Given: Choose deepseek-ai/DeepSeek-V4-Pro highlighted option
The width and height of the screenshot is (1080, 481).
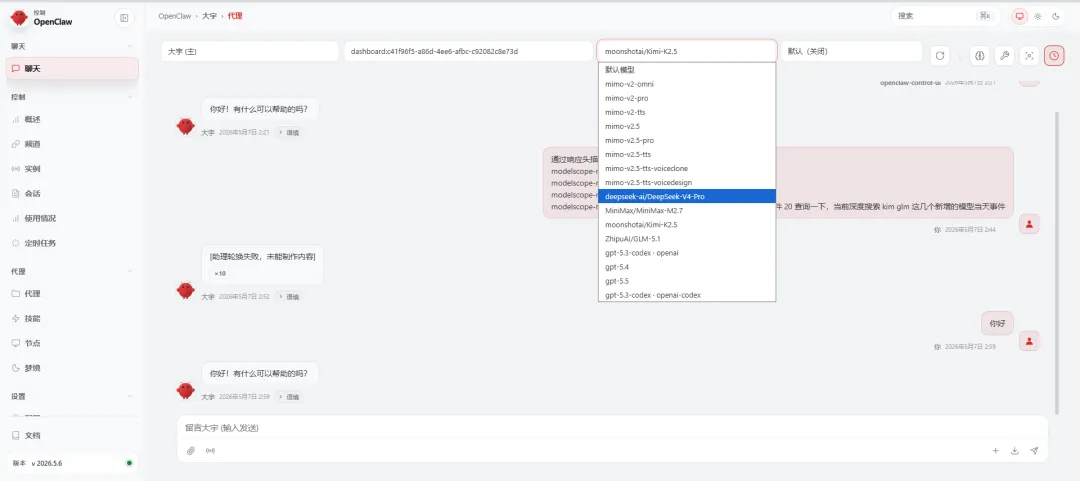Looking at the screenshot, I should click(x=687, y=196).
